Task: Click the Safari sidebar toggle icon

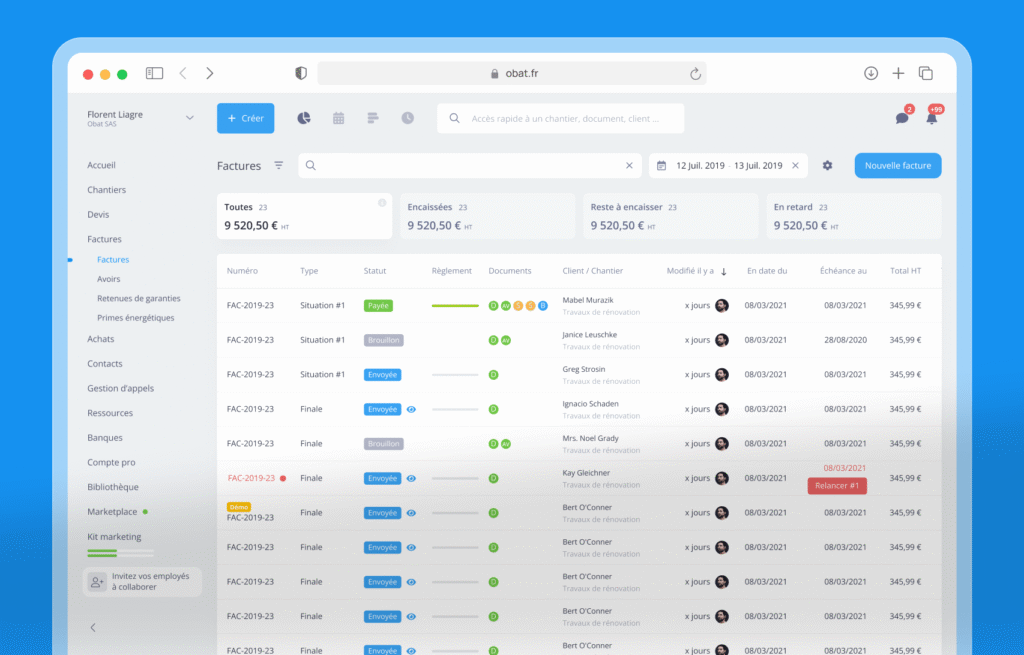Action: coord(154,73)
